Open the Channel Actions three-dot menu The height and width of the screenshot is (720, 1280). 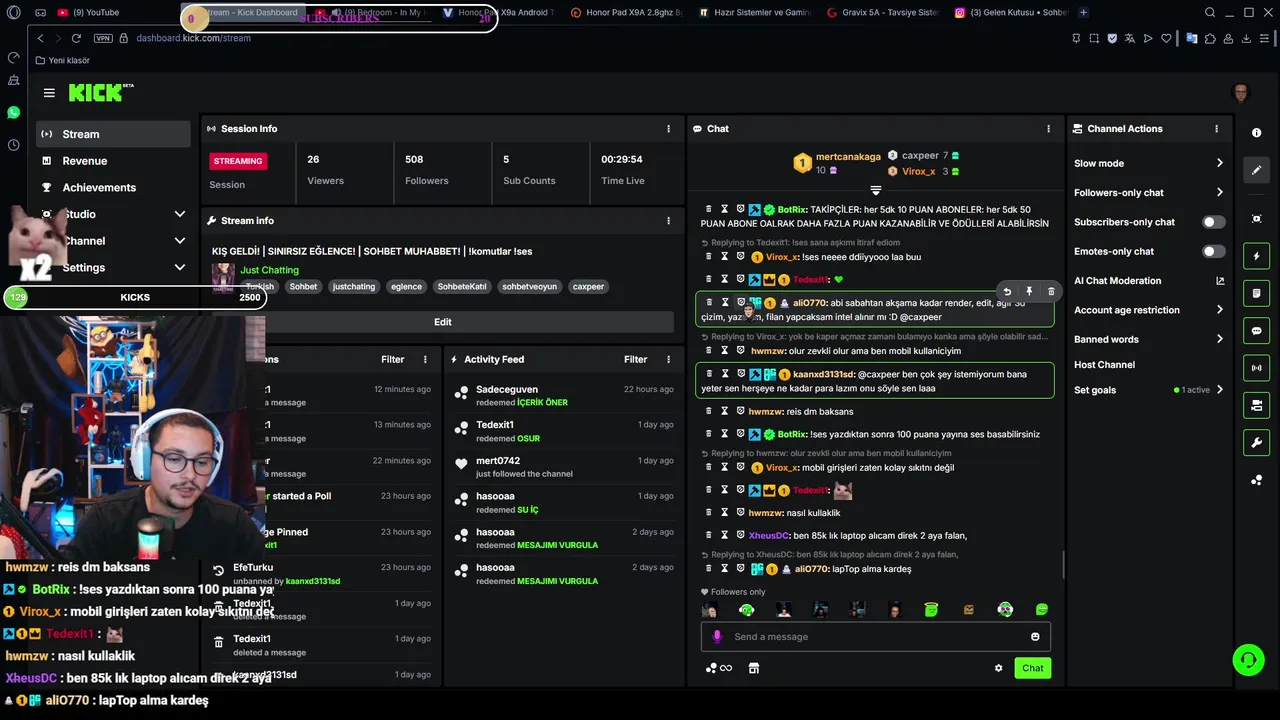tap(1217, 129)
